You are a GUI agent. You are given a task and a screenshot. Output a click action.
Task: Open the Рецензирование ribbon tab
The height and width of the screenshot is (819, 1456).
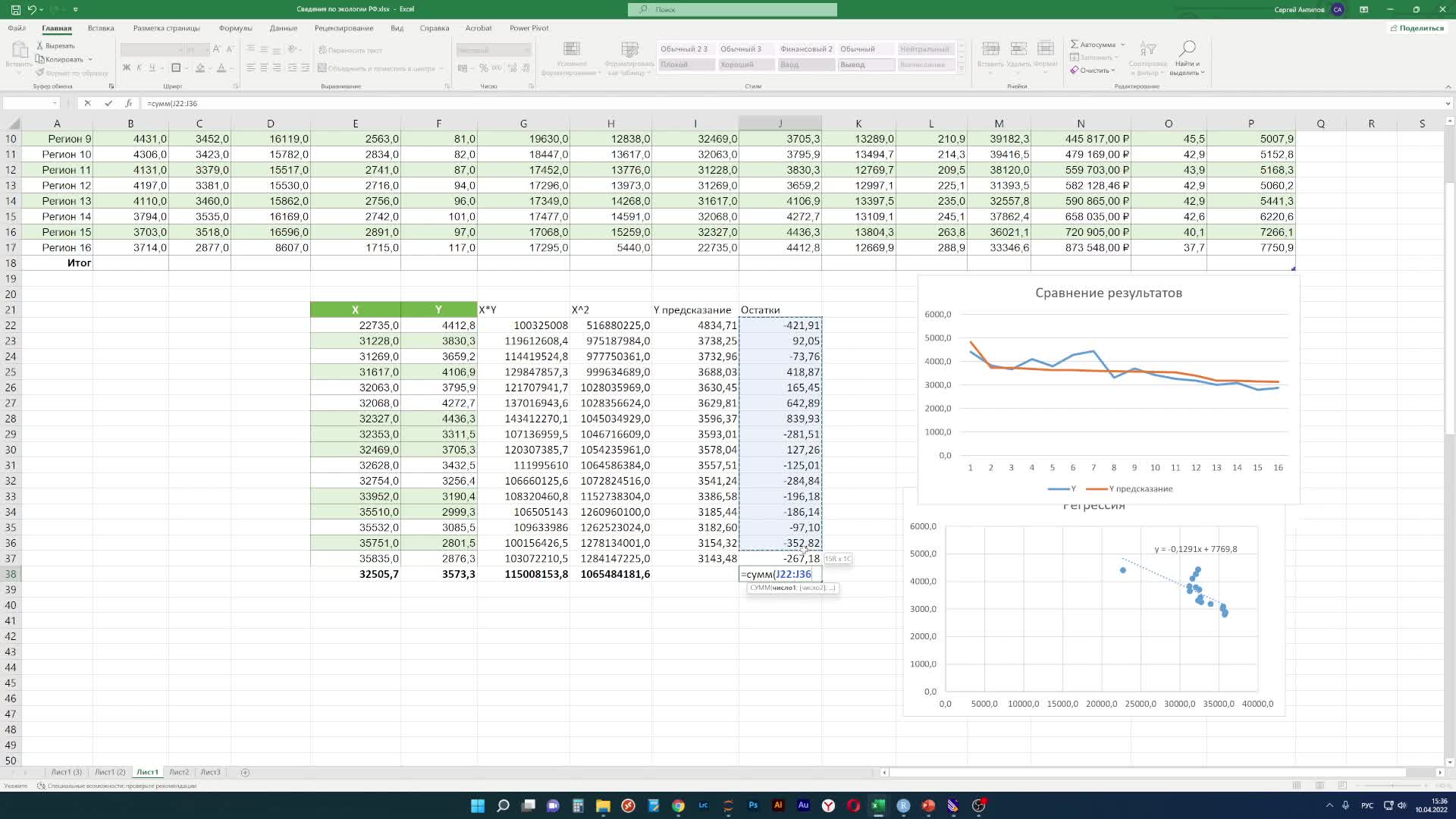344,28
